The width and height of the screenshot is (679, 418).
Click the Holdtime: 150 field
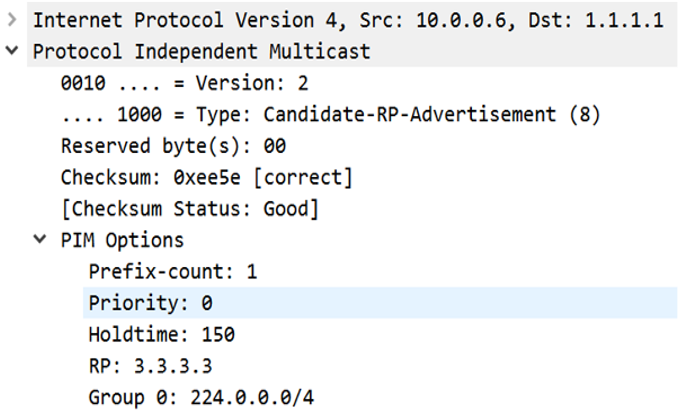pyautogui.click(x=160, y=333)
